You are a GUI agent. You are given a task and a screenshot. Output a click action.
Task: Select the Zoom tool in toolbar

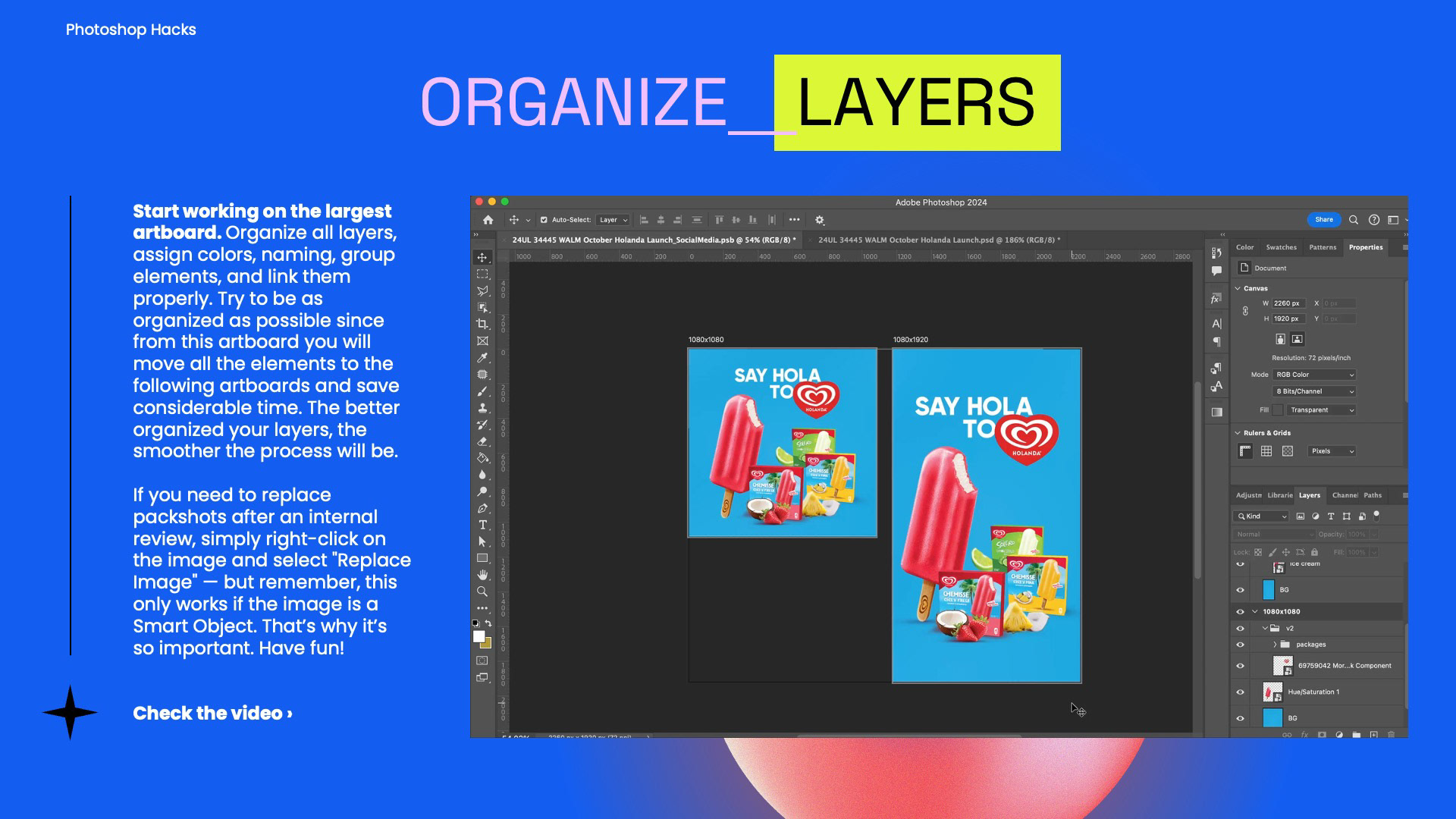(x=482, y=591)
